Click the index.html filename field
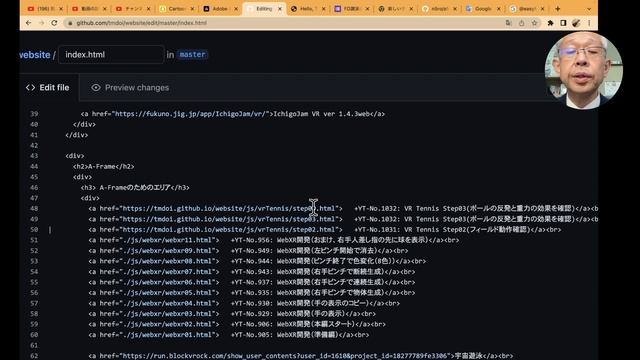This screenshot has height=360, width=640. pos(111,54)
